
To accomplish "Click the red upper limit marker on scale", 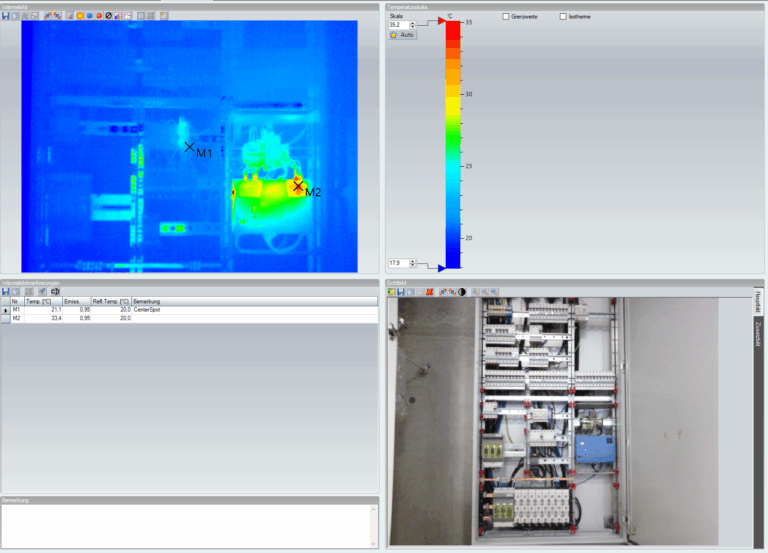I will tap(441, 21).
